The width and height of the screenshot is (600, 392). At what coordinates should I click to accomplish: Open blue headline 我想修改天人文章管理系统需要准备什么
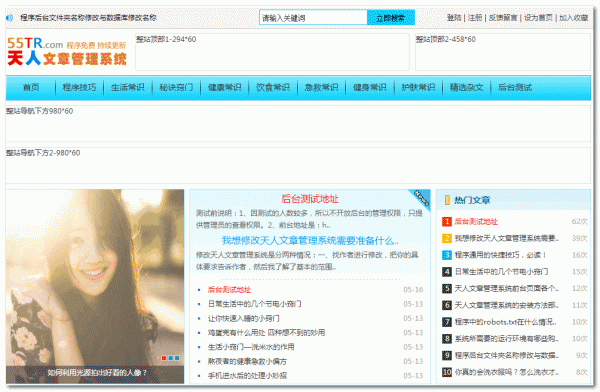coord(310,240)
